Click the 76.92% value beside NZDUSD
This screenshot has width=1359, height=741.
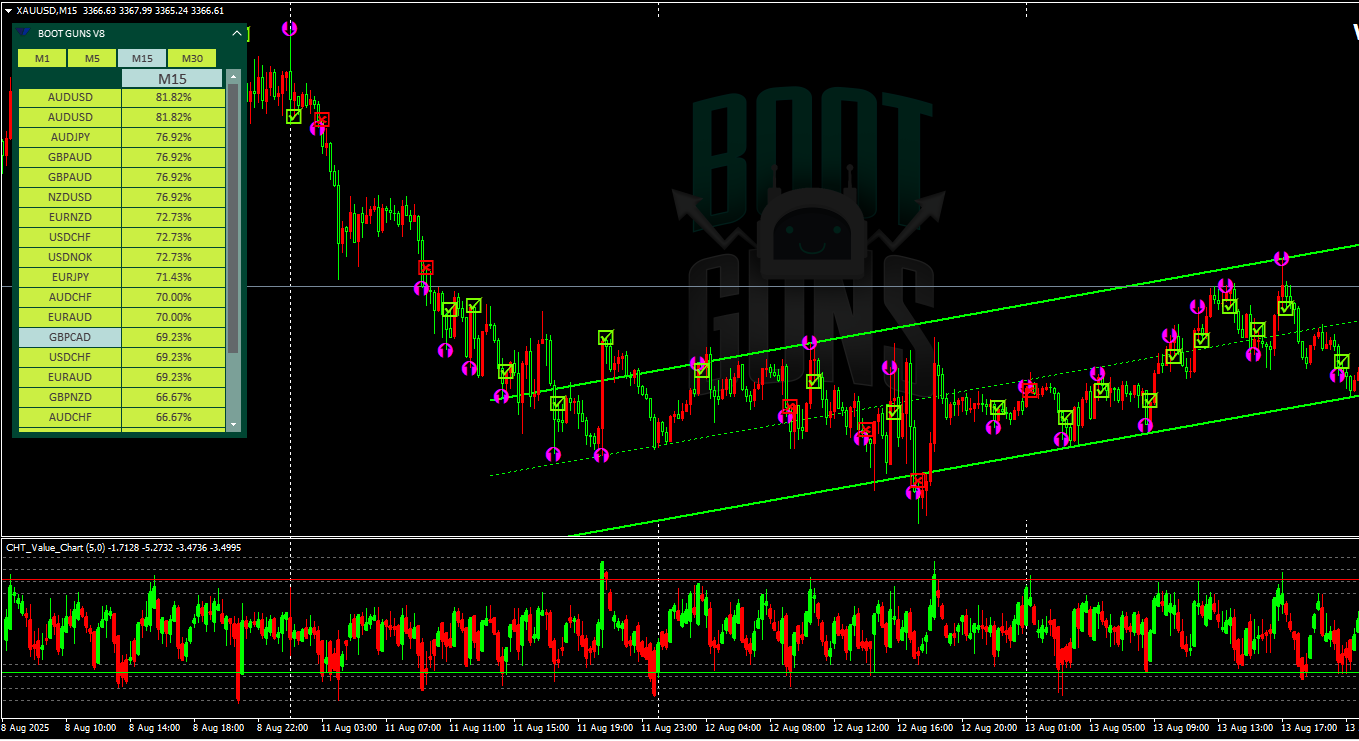174,197
